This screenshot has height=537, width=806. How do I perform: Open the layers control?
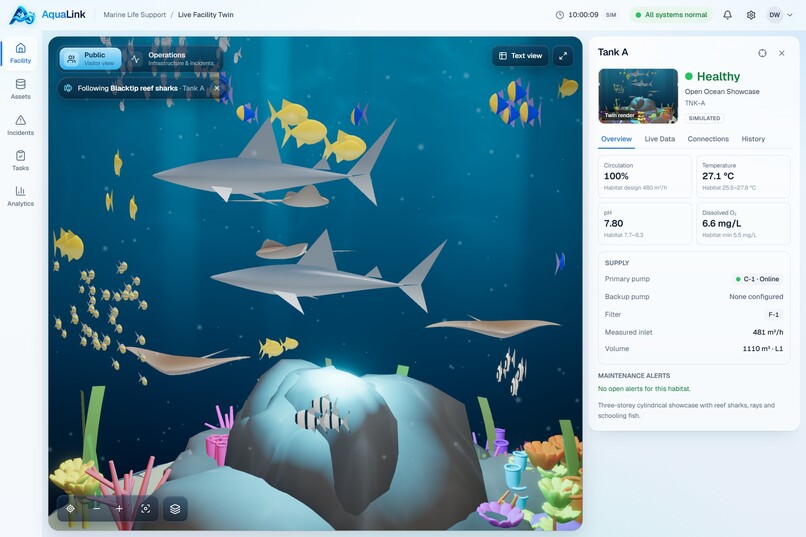[x=175, y=509]
